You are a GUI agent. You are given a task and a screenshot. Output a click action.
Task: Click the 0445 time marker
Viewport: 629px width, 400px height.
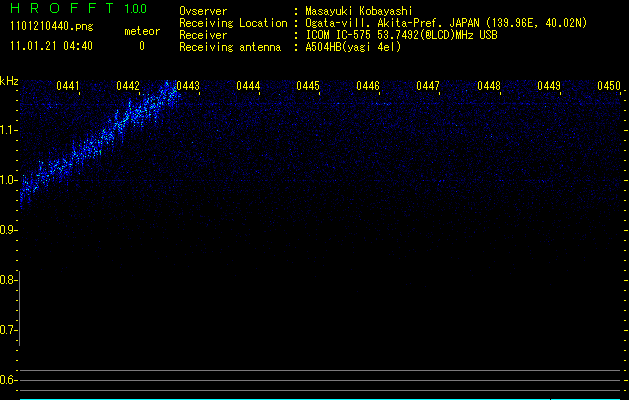[x=308, y=86]
